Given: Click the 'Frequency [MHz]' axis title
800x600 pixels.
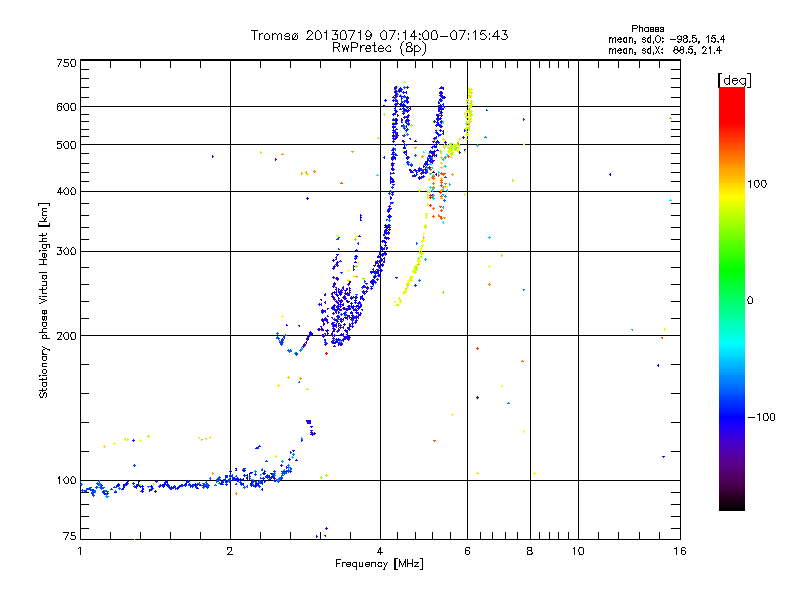Looking at the screenshot, I should (379, 564).
